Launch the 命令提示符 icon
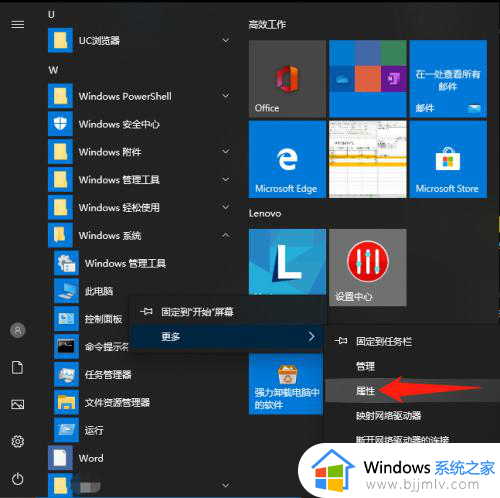The image size is (500, 498). [66, 346]
